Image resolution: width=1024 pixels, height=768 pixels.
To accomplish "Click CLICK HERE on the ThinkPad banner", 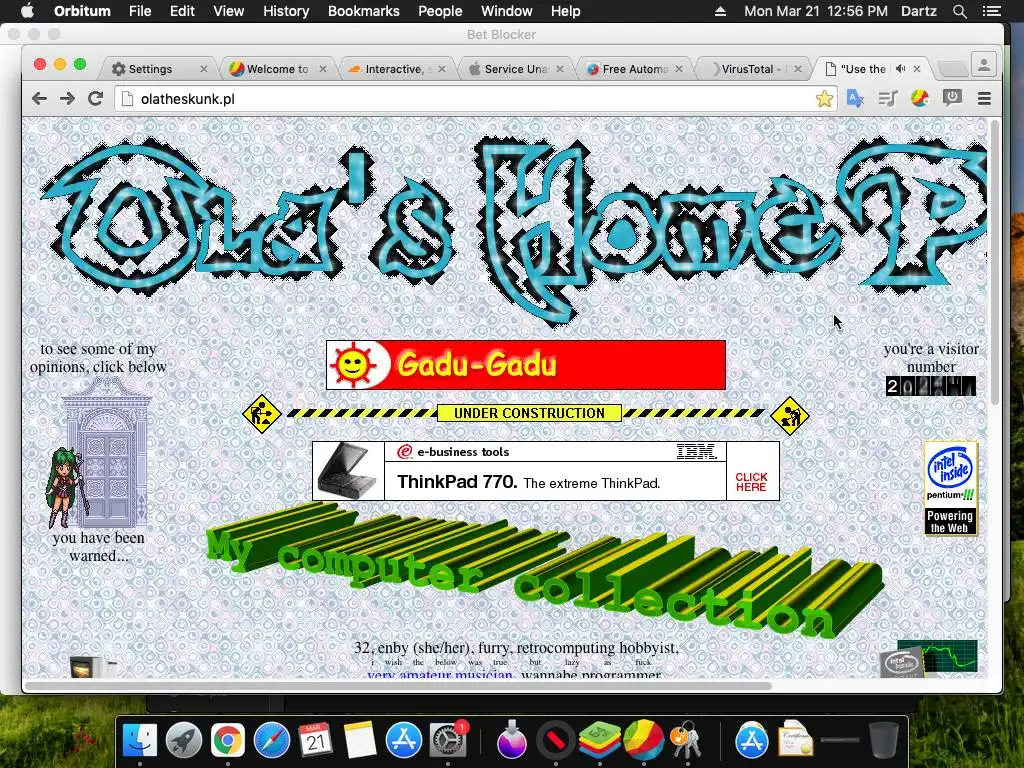I will [x=752, y=482].
